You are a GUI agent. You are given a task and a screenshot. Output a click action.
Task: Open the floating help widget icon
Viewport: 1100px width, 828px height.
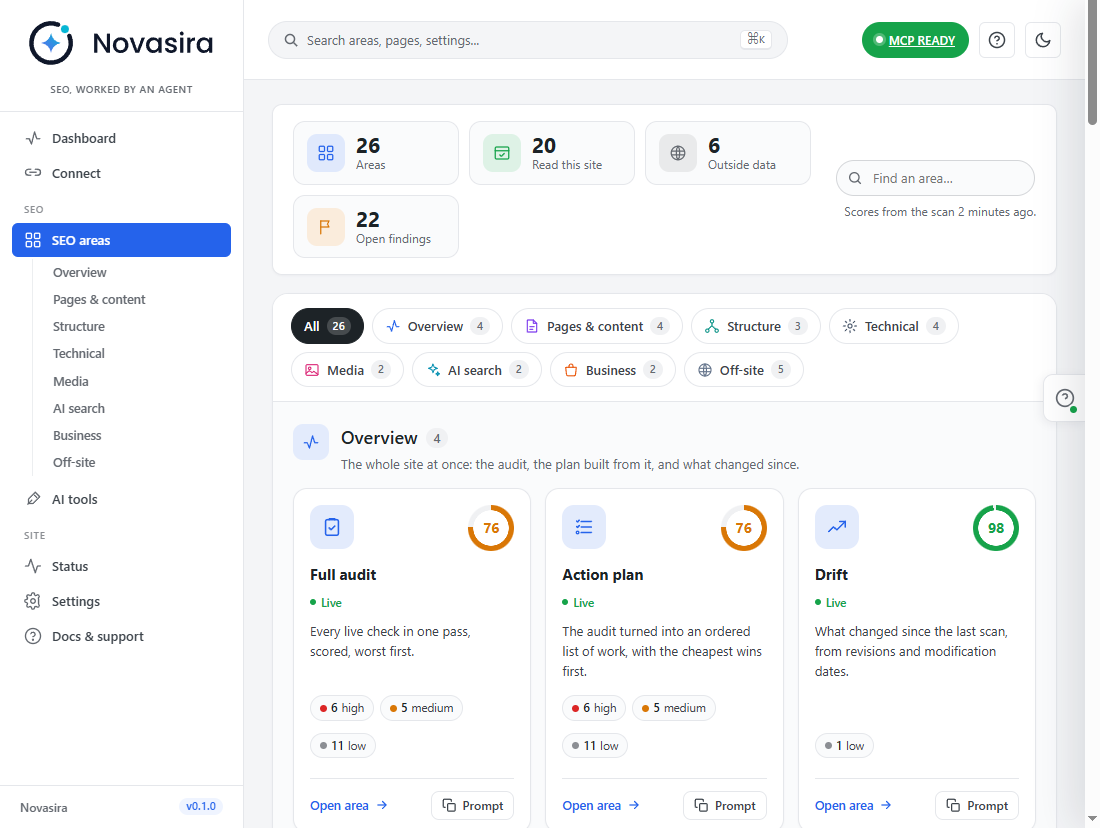[x=1065, y=399]
